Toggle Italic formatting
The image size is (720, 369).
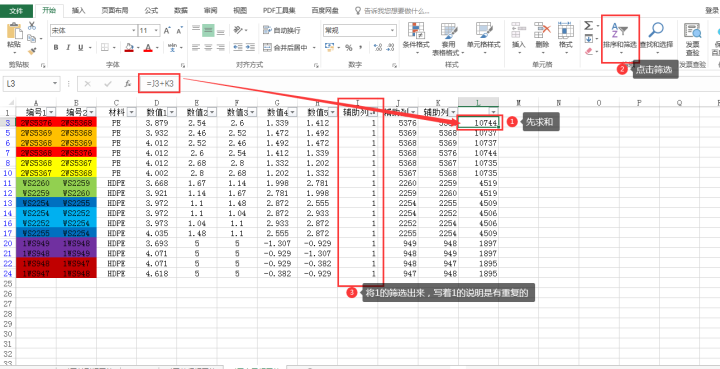click(68, 47)
